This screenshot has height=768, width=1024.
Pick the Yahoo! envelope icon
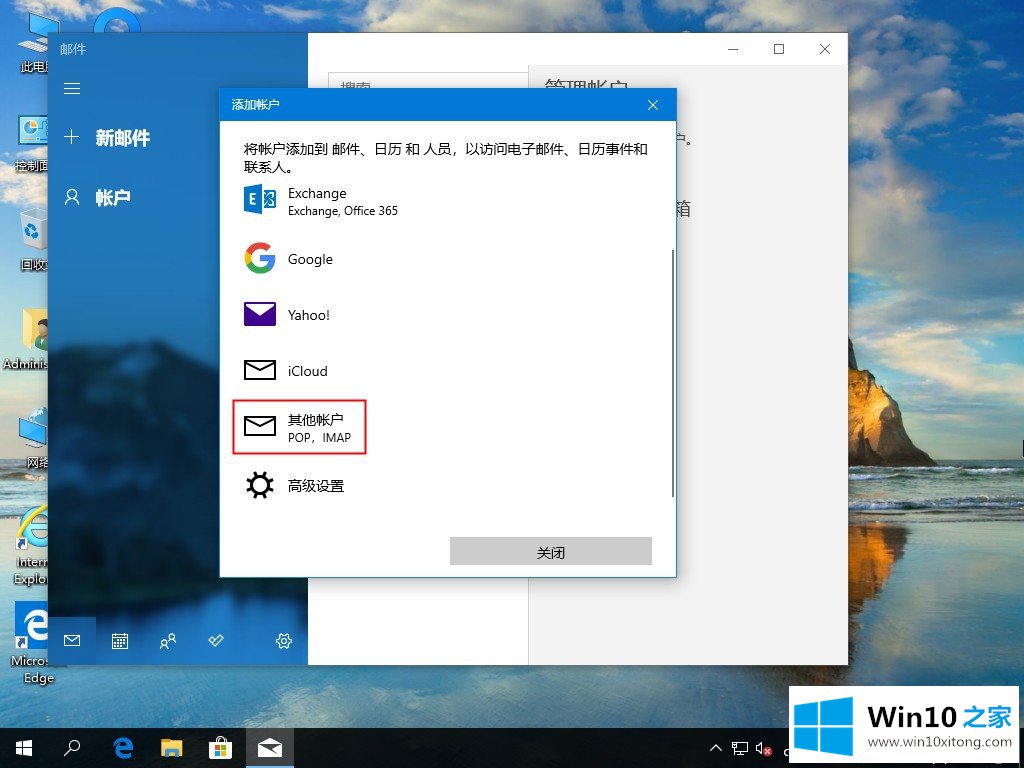click(x=260, y=314)
